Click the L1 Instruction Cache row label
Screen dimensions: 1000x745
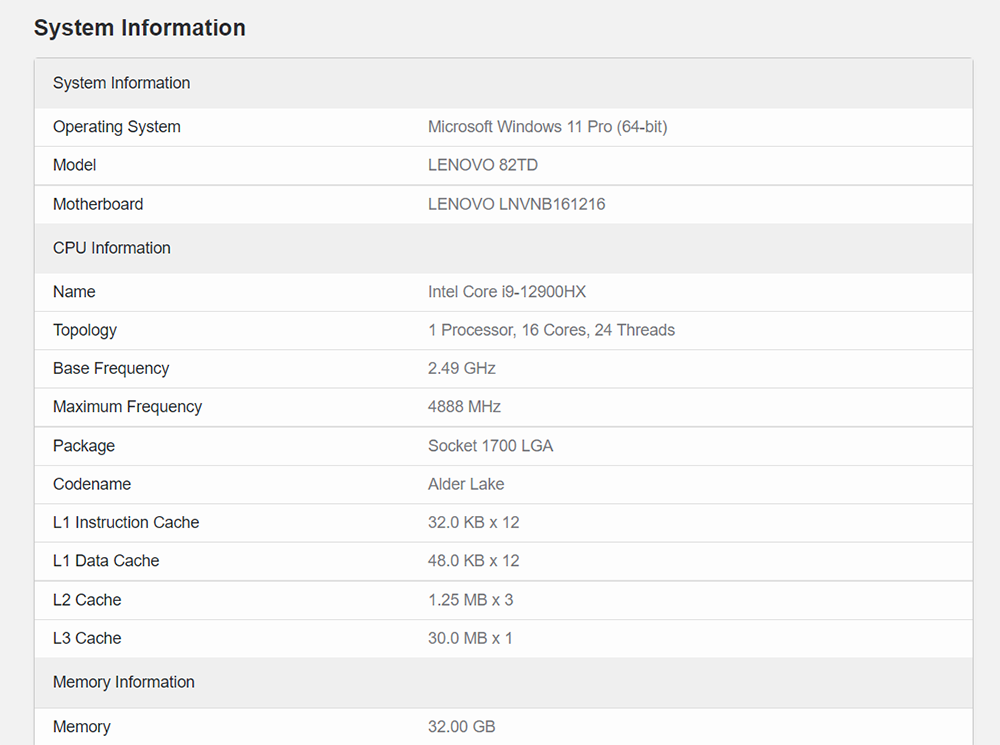click(x=126, y=522)
